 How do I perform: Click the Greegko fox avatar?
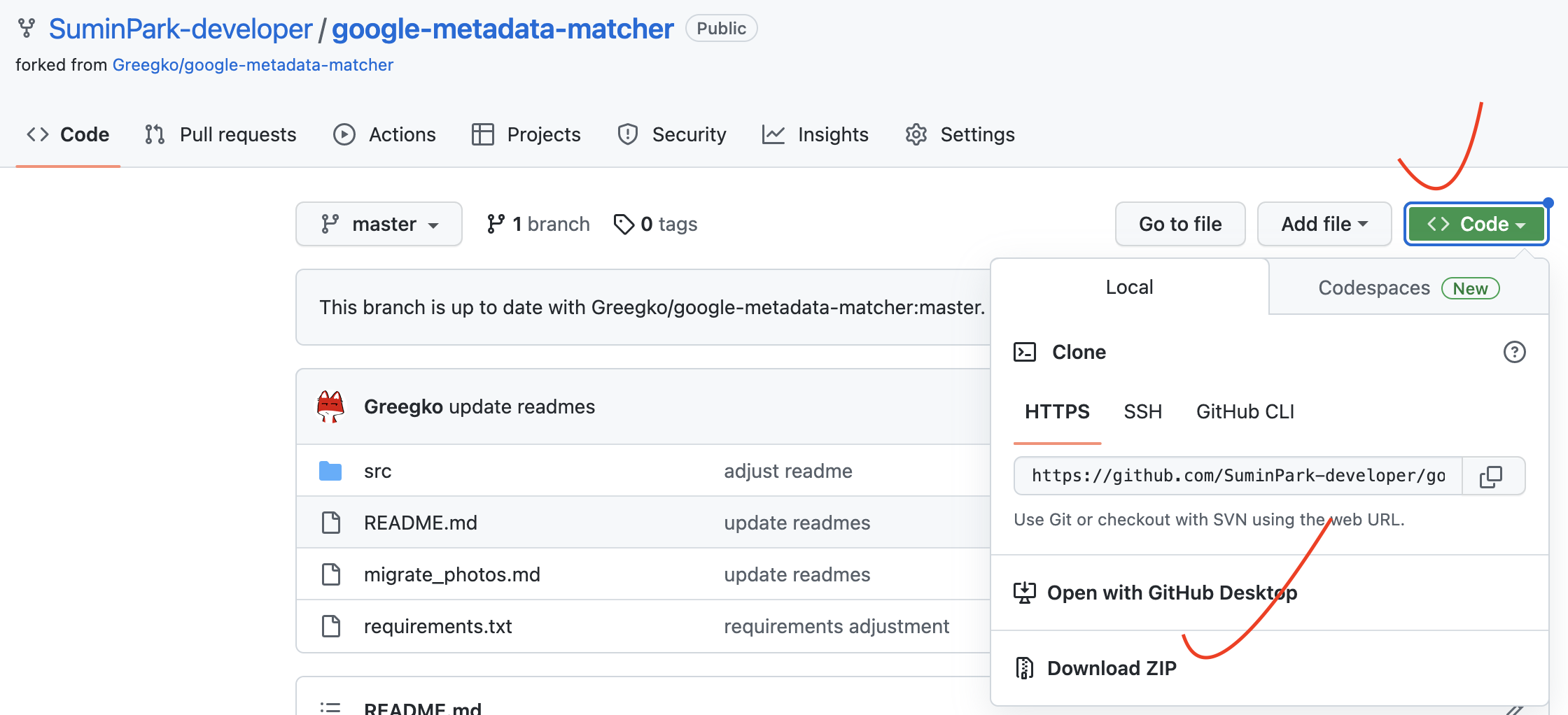pos(330,406)
